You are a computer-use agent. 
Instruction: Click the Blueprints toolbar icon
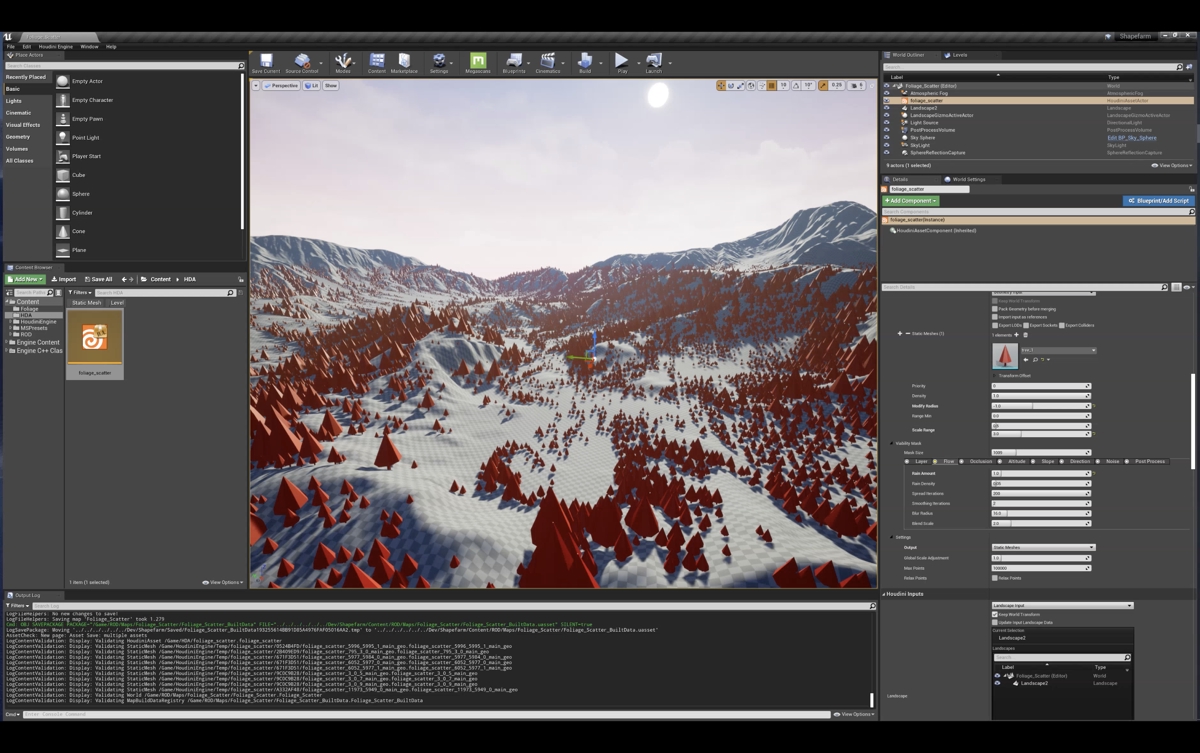coord(514,62)
